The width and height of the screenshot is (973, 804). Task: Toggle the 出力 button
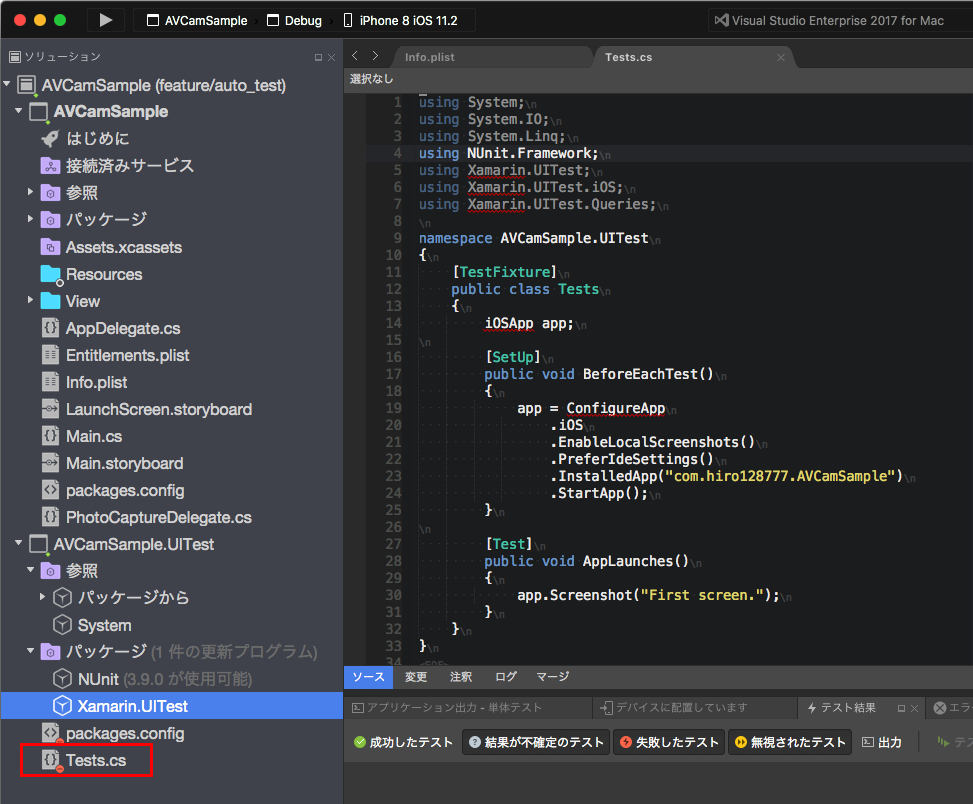pyautogui.click(x=882, y=742)
